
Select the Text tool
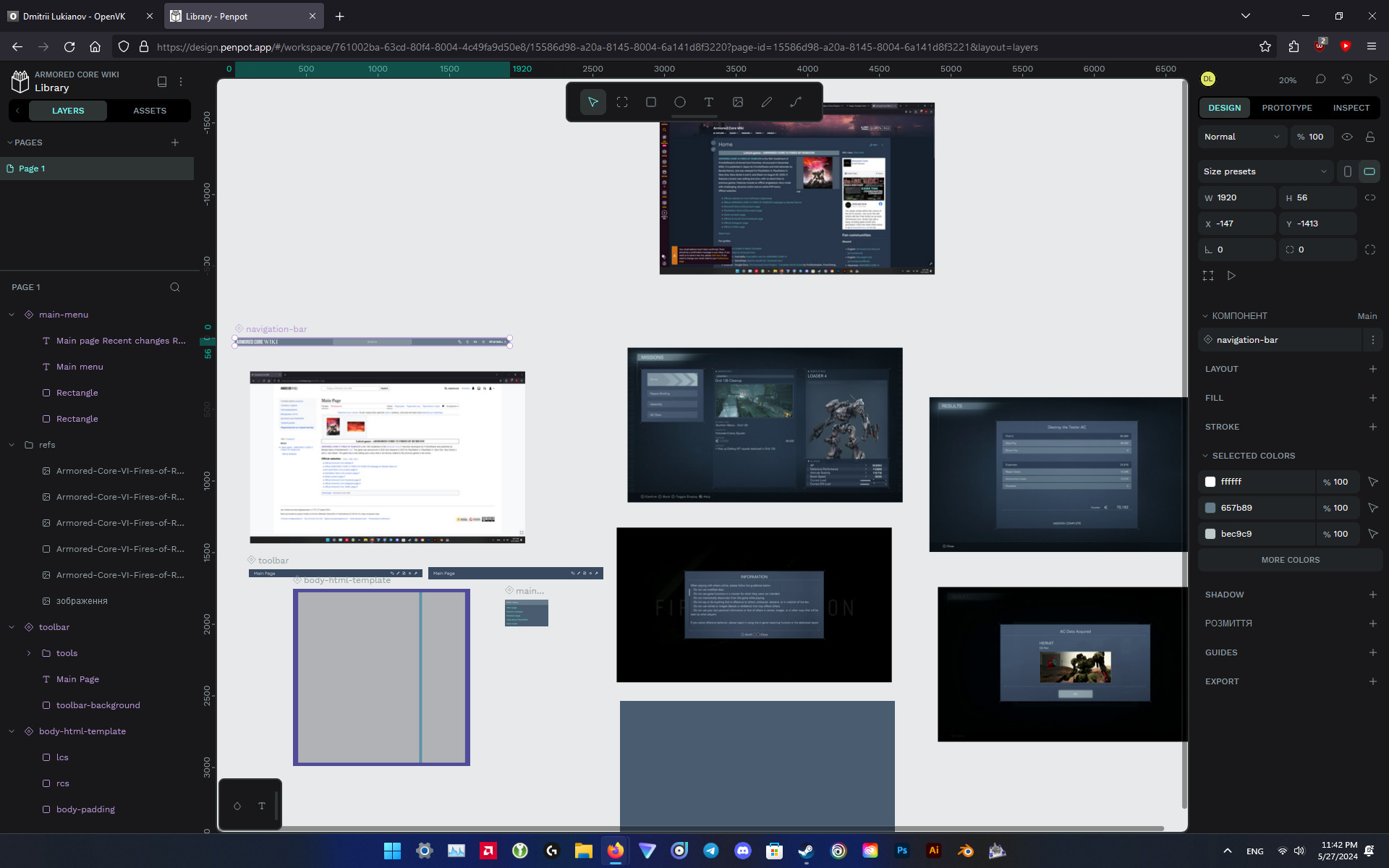[x=709, y=102]
